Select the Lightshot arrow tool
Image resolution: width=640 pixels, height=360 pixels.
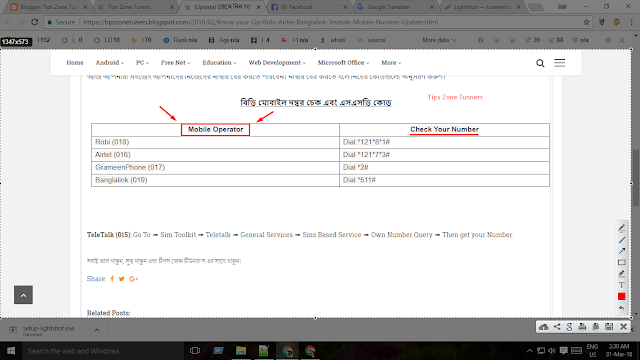[x=622, y=251]
